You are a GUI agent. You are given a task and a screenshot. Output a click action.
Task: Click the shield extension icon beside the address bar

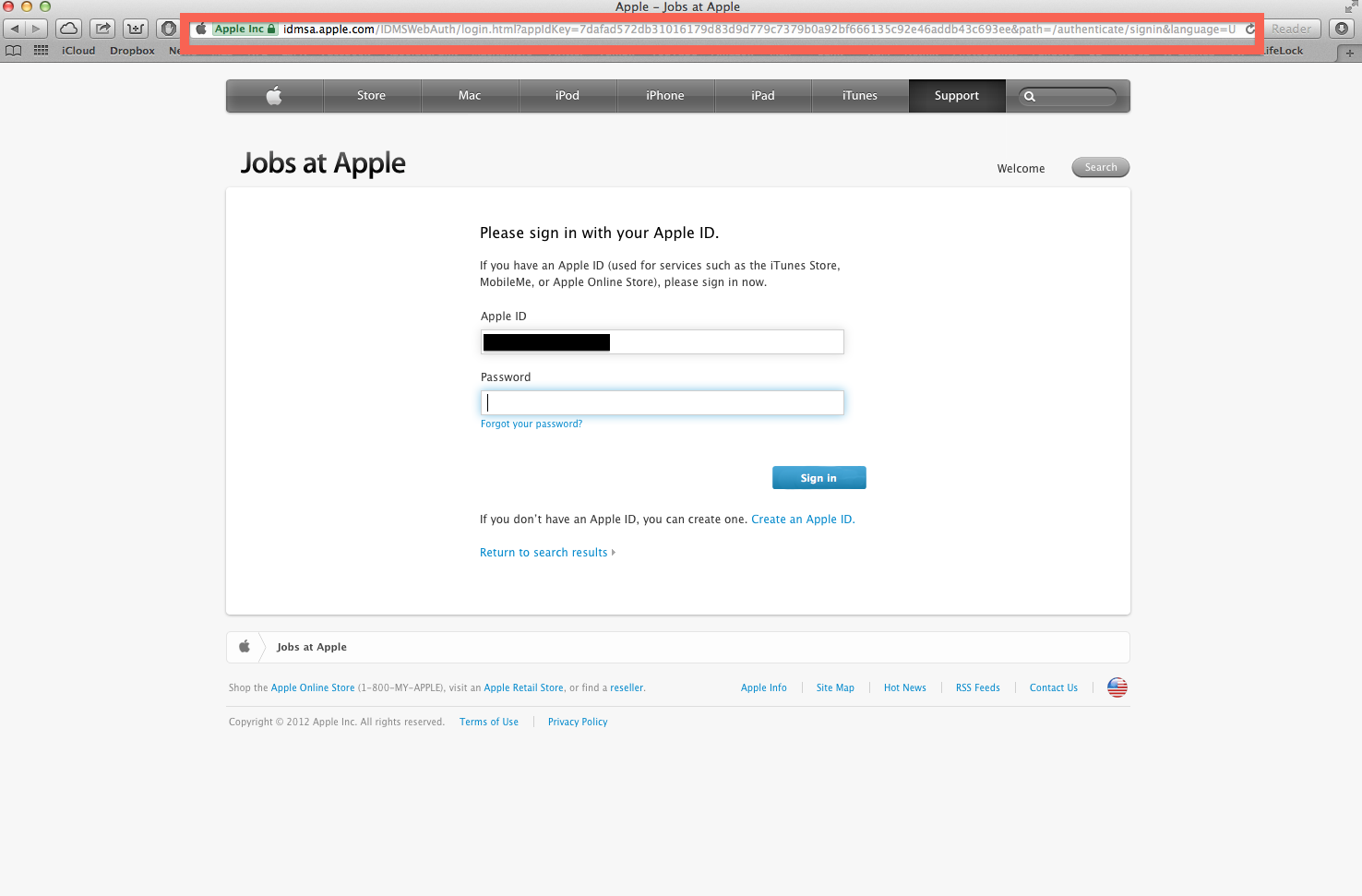pyautogui.click(x=168, y=29)
